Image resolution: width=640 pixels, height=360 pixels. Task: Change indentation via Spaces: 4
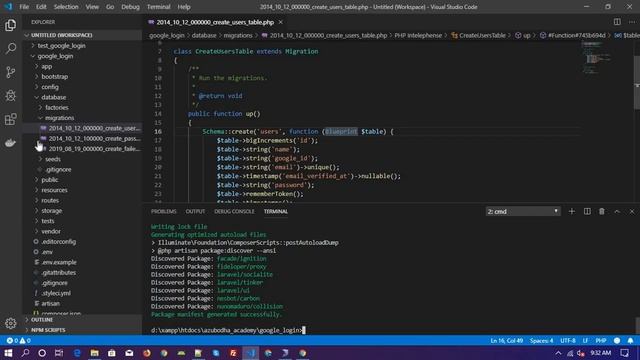click(541, 340)
